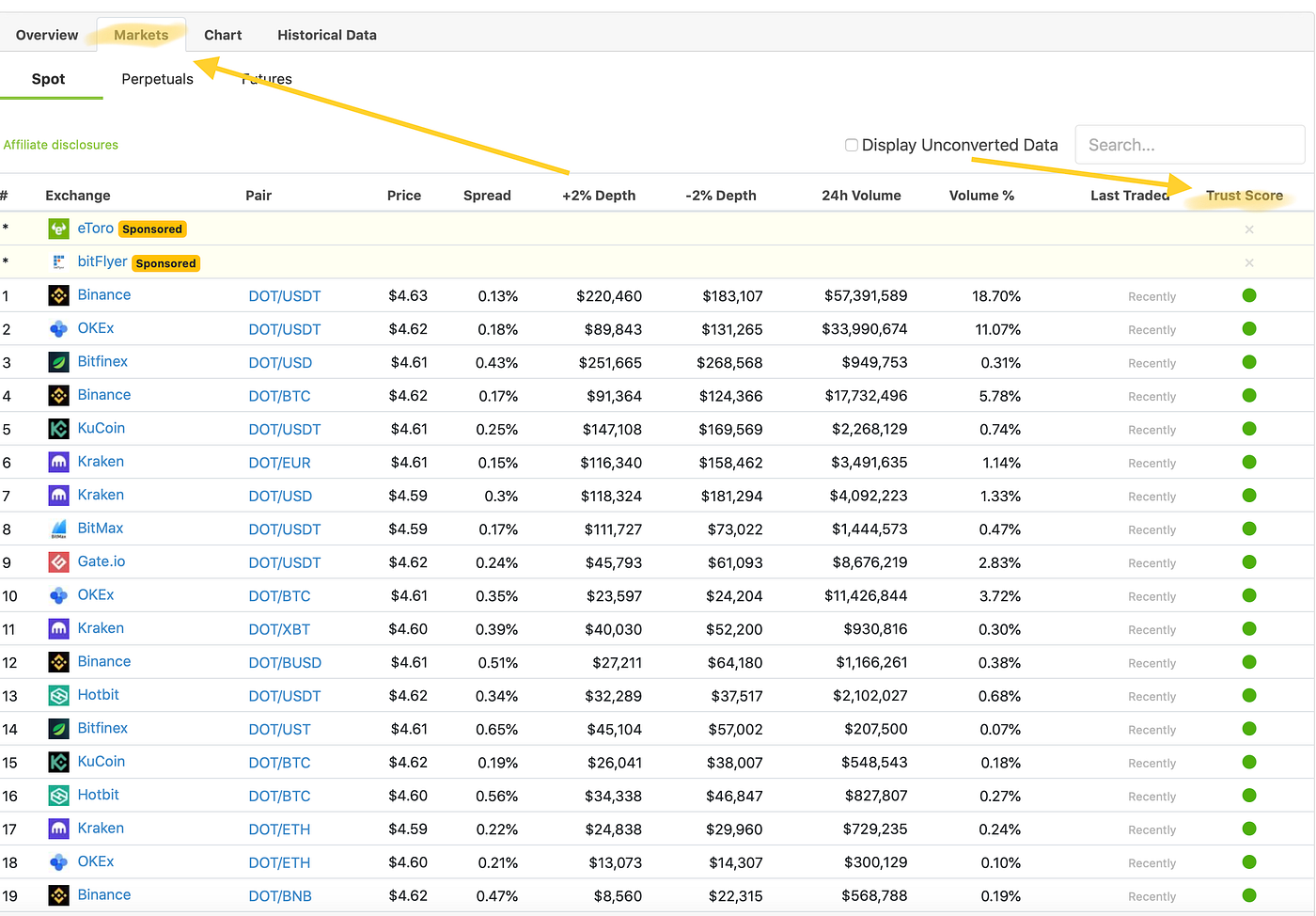This screenshot has height=916, width=1316.
Task: Click Bitfinex logo in DOT/UST row
Action: (x=58, y=729)
